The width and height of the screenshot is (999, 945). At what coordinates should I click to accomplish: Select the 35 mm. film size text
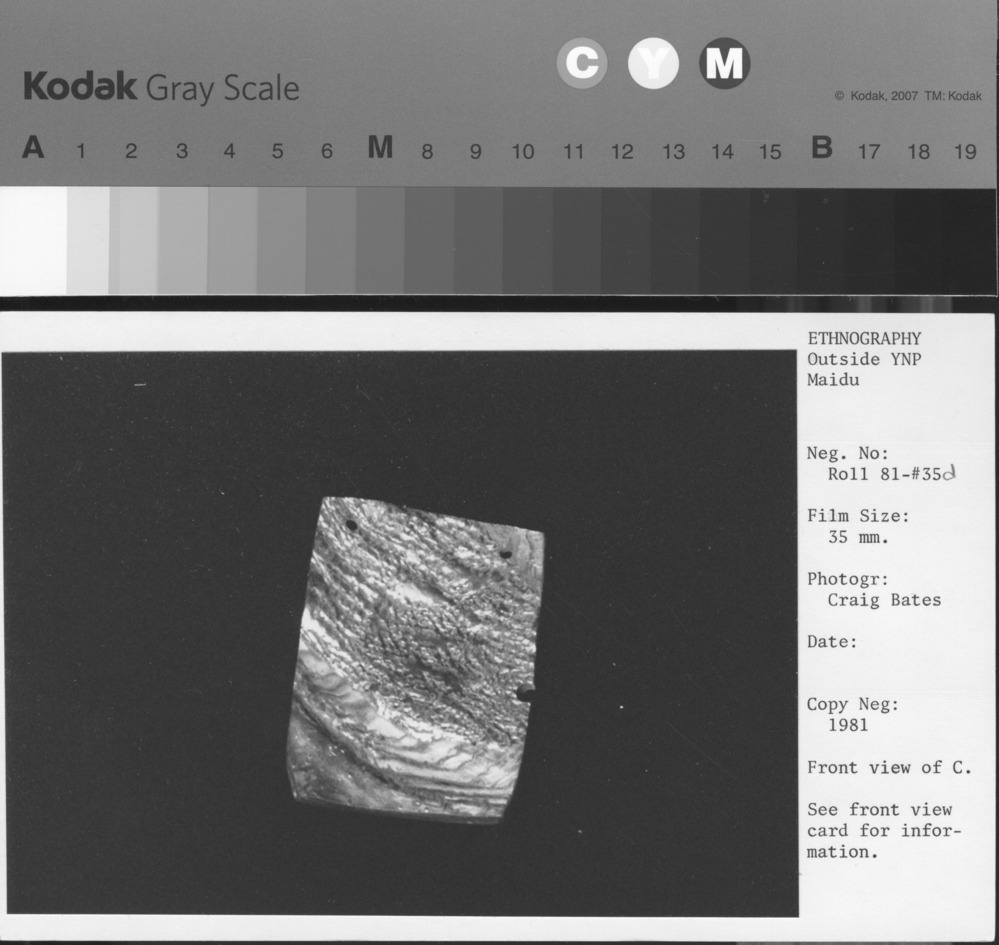[859, 537]
